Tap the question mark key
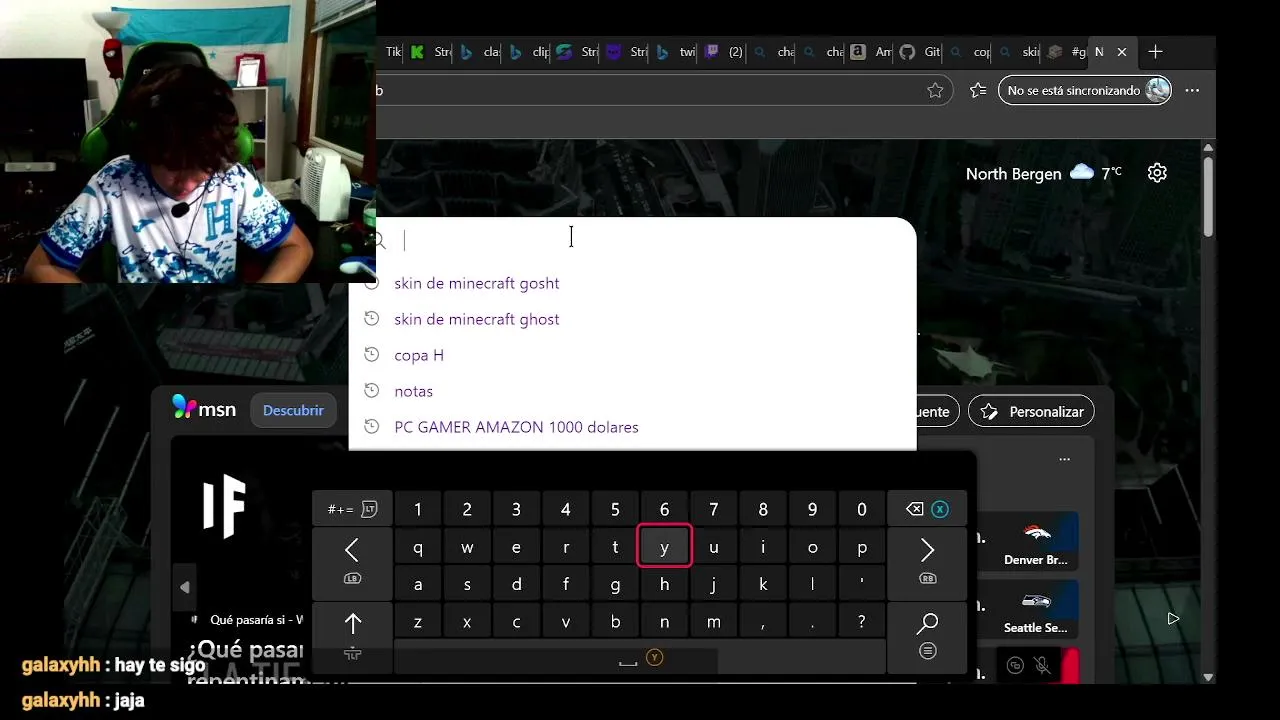Screen dimensions: 1280x720 tap(861, 621)
